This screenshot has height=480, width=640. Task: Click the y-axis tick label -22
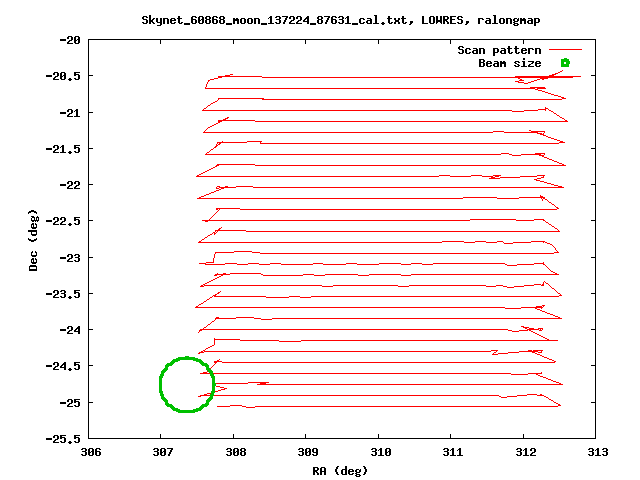pyautogui.click(x=70, y=185)
